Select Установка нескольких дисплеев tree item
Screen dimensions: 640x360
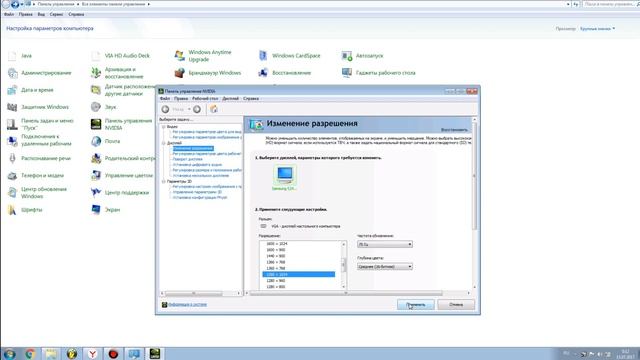(201, 176)
